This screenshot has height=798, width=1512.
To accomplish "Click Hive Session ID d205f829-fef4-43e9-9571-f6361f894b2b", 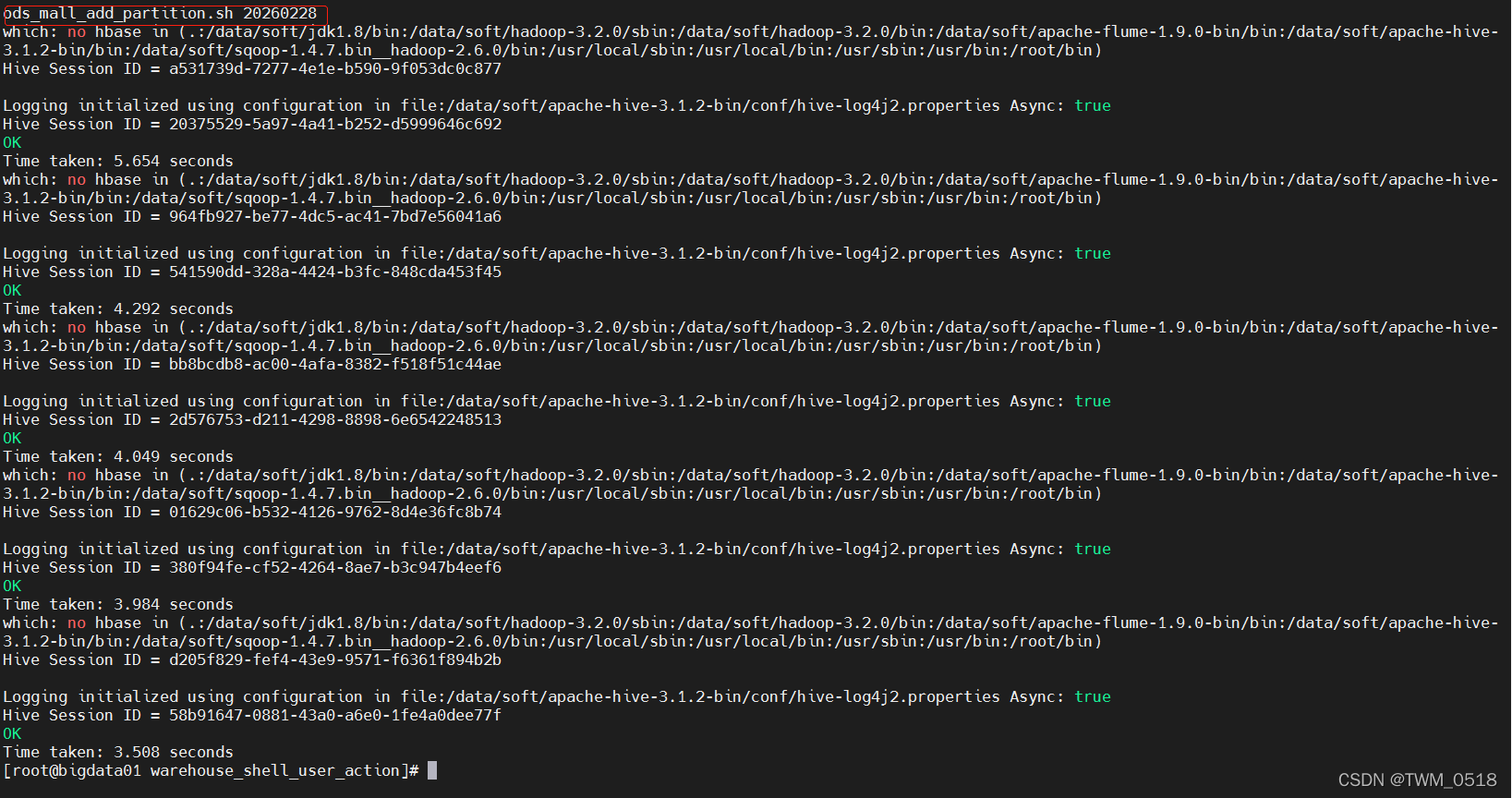I will [252, 660].
